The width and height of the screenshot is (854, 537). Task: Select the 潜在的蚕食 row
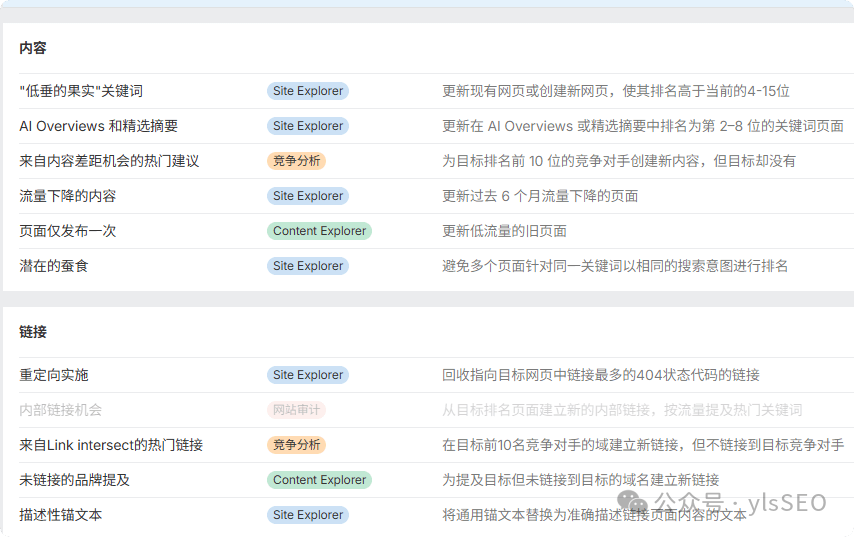click(436, 266)
